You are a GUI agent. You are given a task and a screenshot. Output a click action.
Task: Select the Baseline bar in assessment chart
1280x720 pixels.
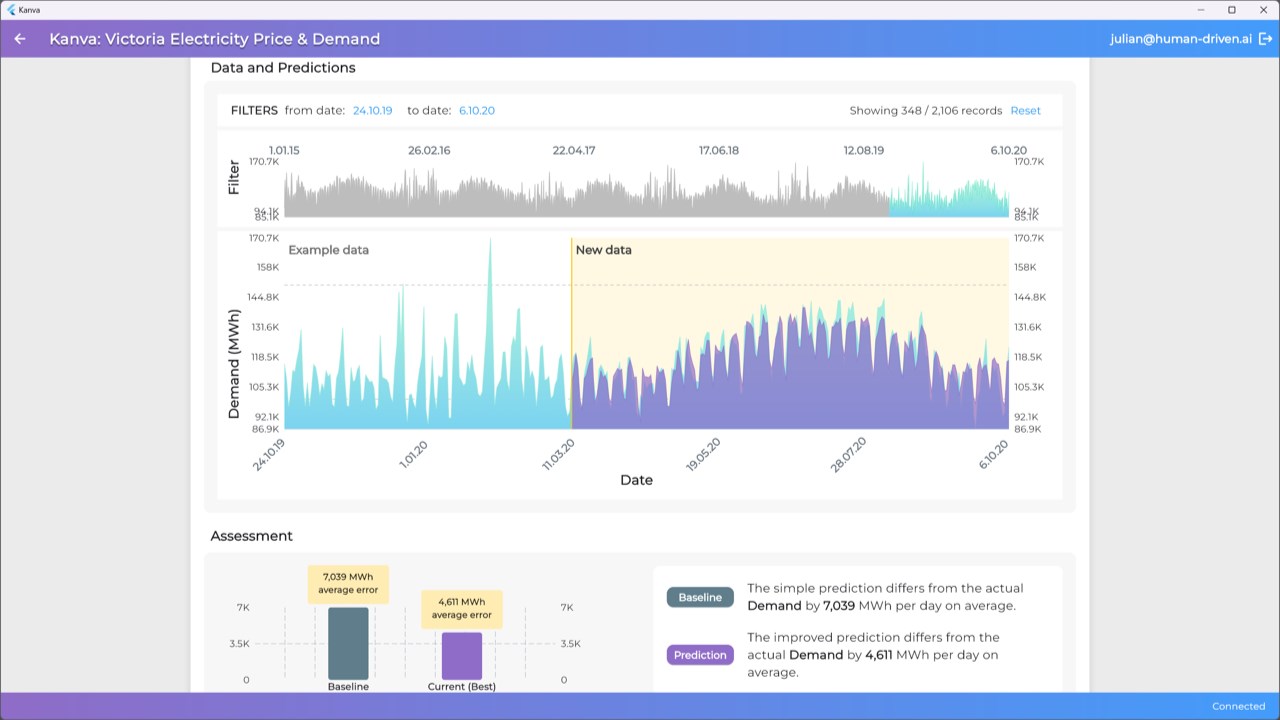pos(348,643)
